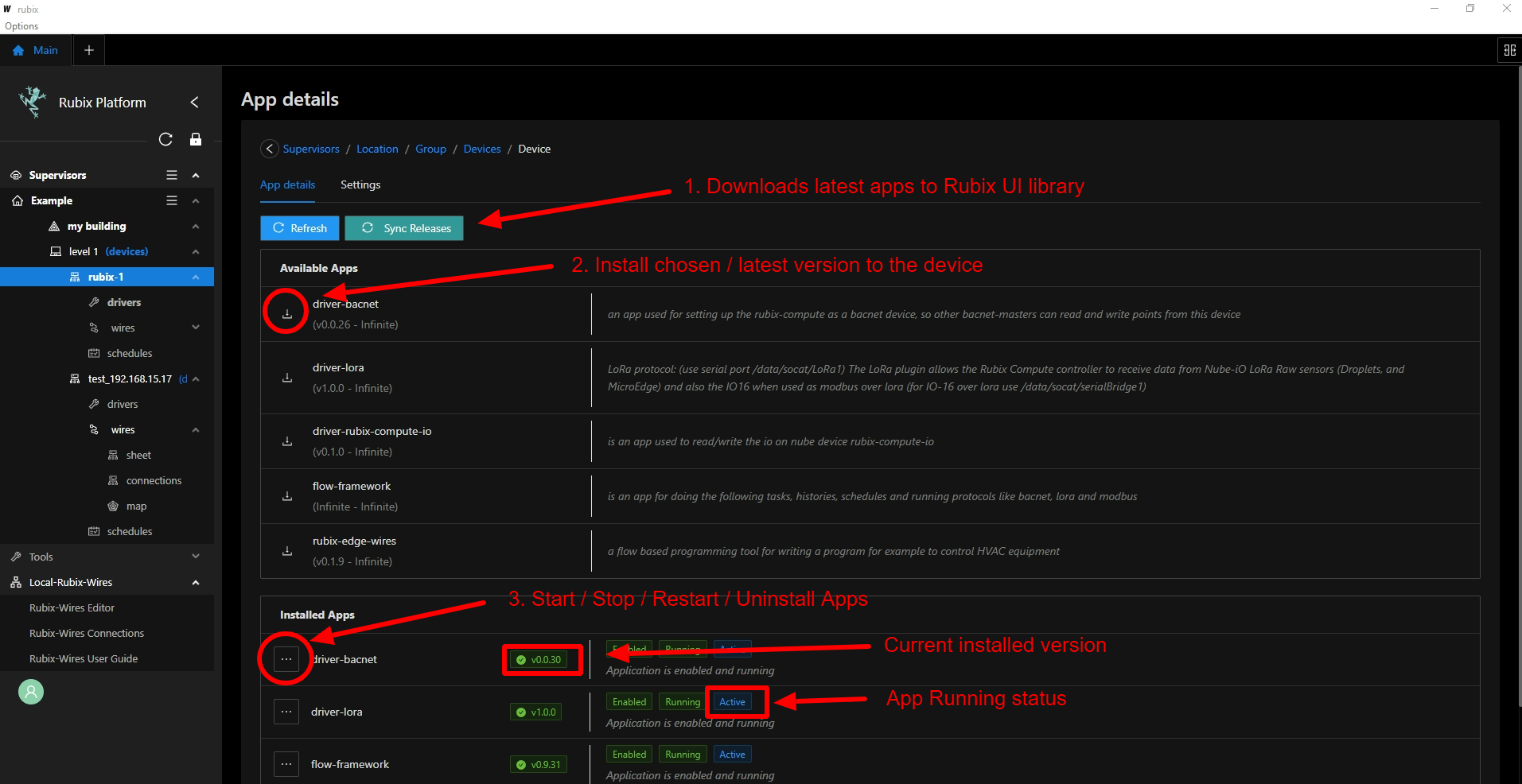Collapse the test_192.168.15.17 device
Viewport: 1522px width, 784px height.
[x=196, y=378]
